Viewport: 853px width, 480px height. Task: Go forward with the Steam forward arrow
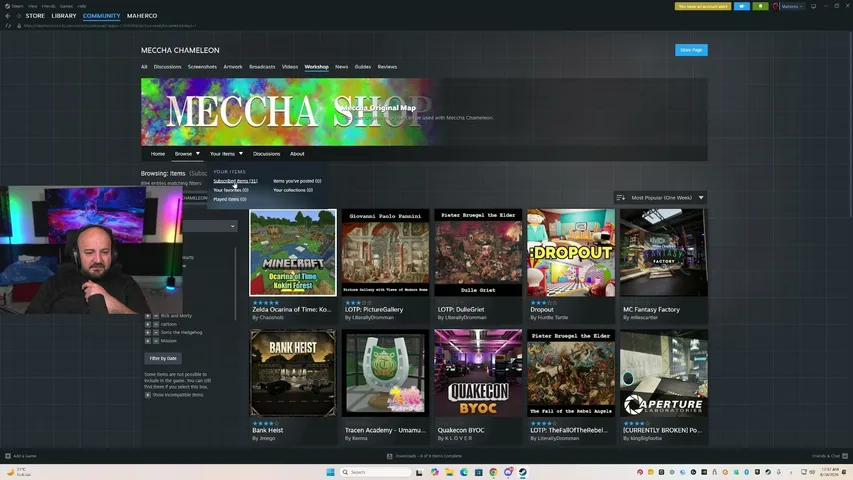click(x=18, y=16)
